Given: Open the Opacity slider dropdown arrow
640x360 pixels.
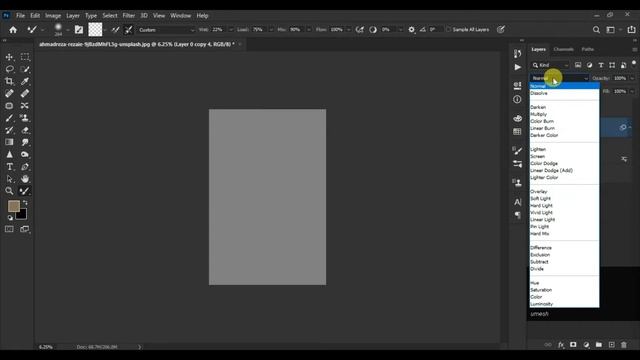Looking at the screenshot, I should point(632,78).
